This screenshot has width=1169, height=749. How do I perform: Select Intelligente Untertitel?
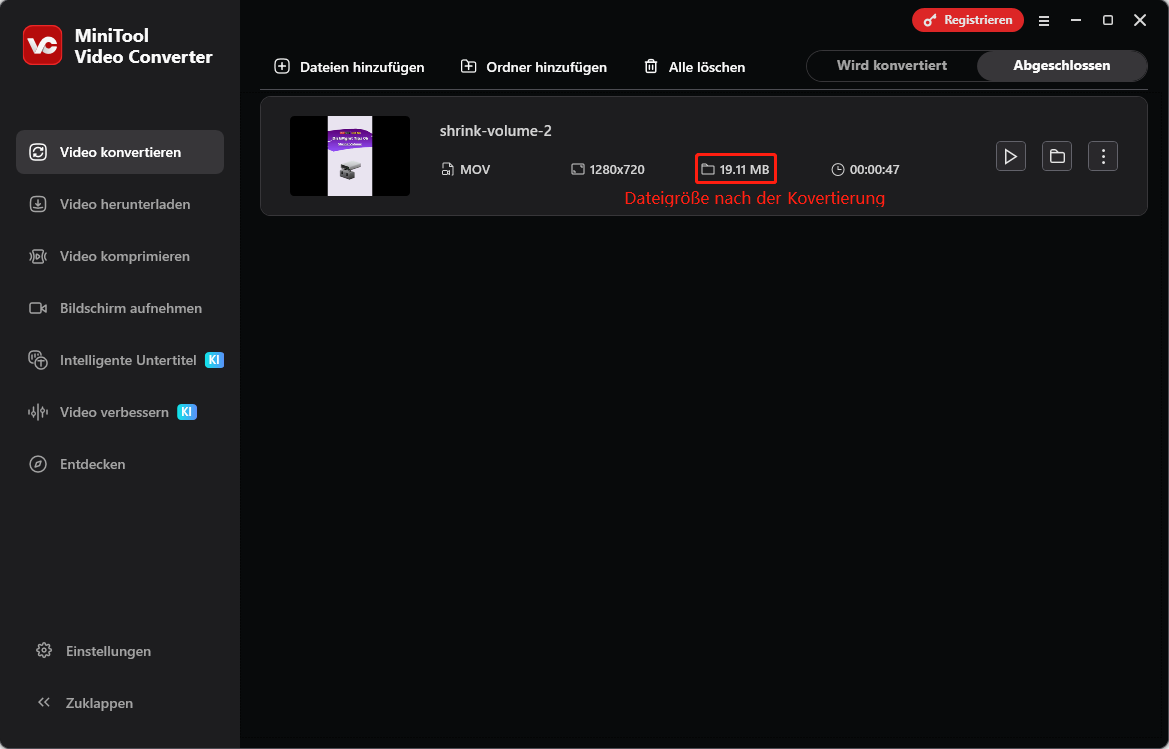tap(120, 360)
